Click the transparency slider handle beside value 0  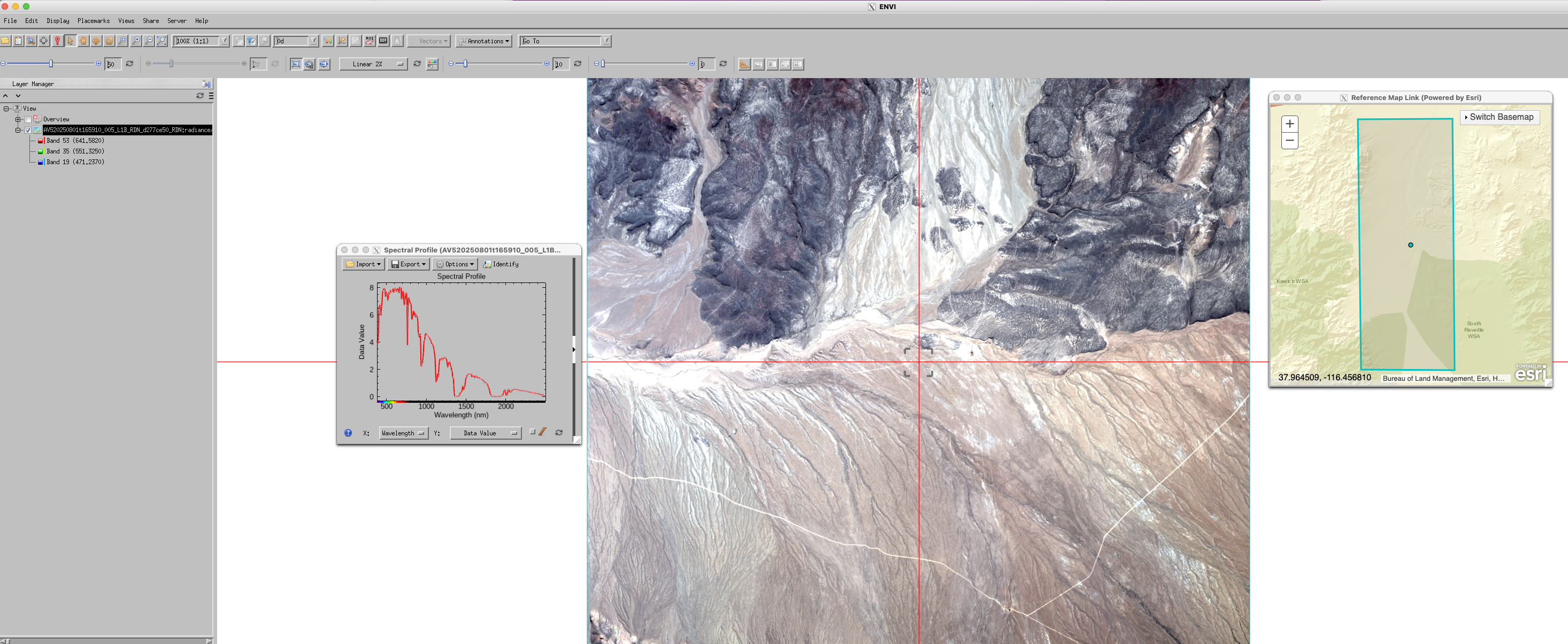(x=603, y=63)
